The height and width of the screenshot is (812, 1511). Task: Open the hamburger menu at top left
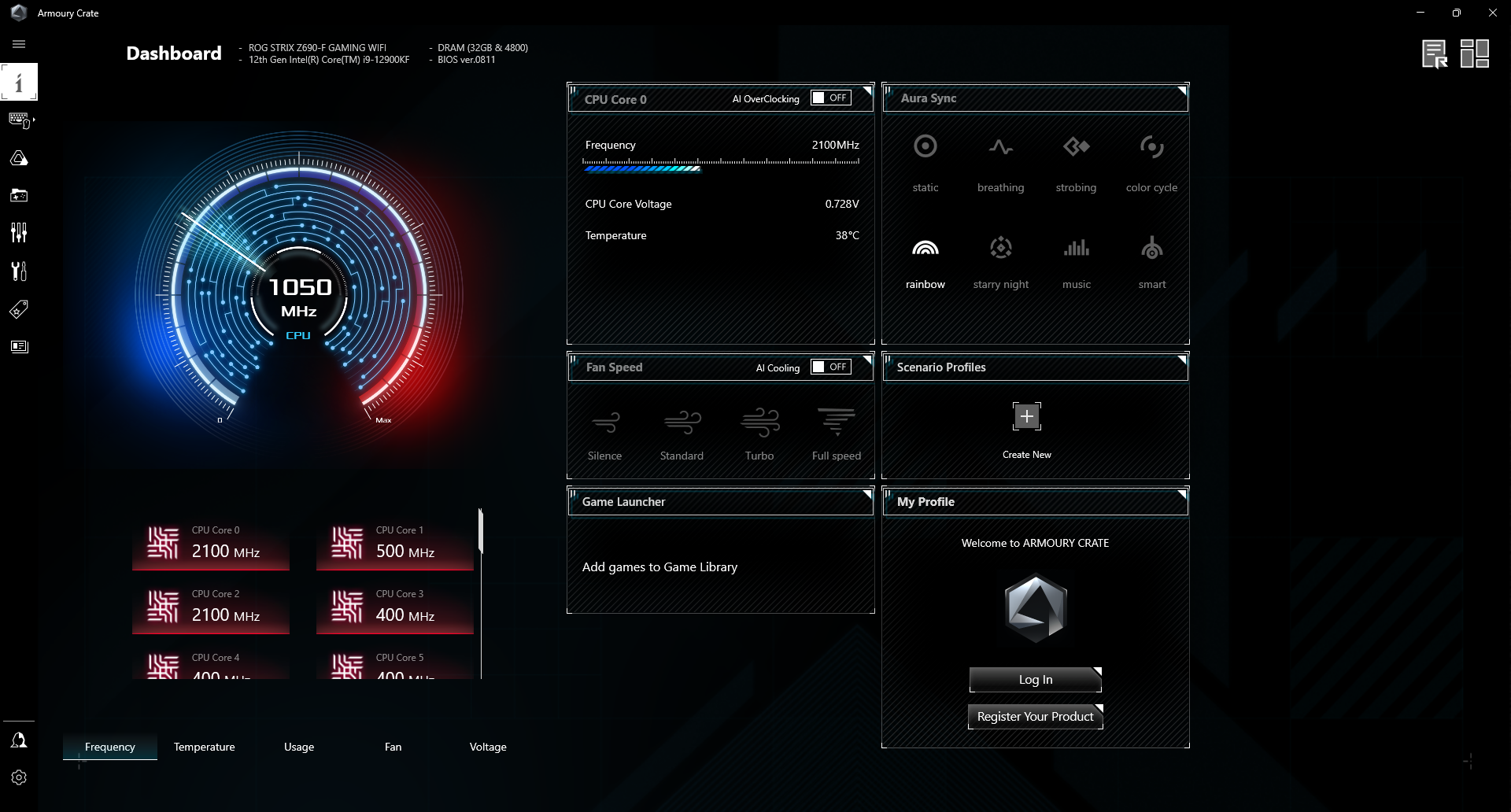click(x=19, y=44)
